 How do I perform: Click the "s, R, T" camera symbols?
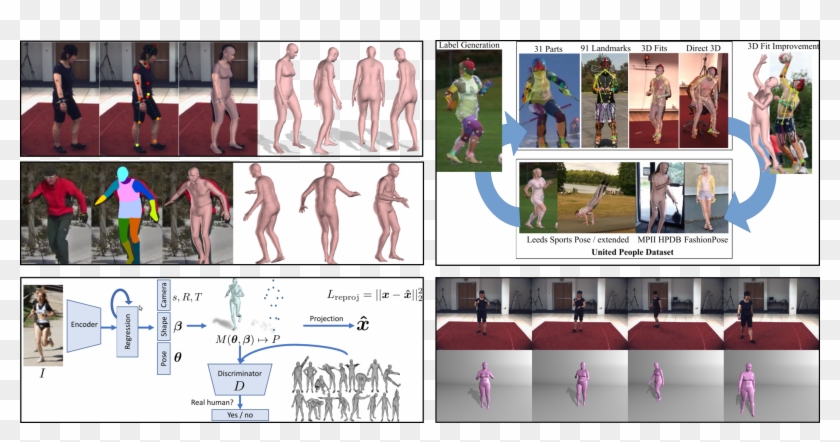tap(187, 296)
